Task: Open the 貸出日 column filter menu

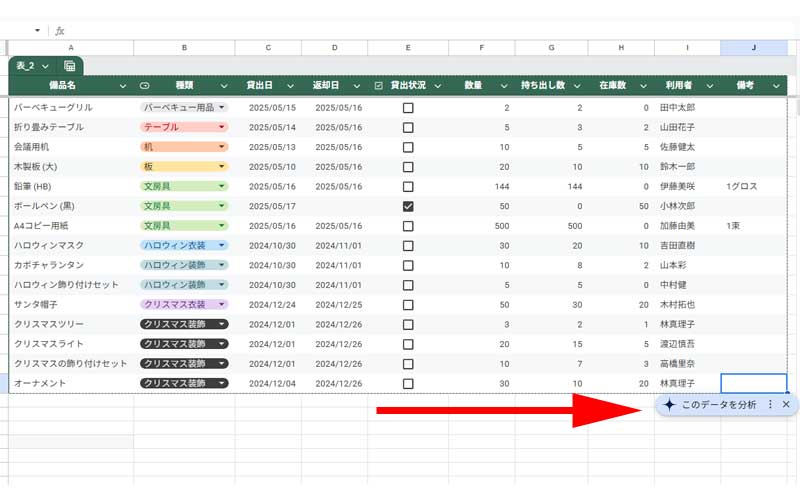Action: [x=290, y=86]
